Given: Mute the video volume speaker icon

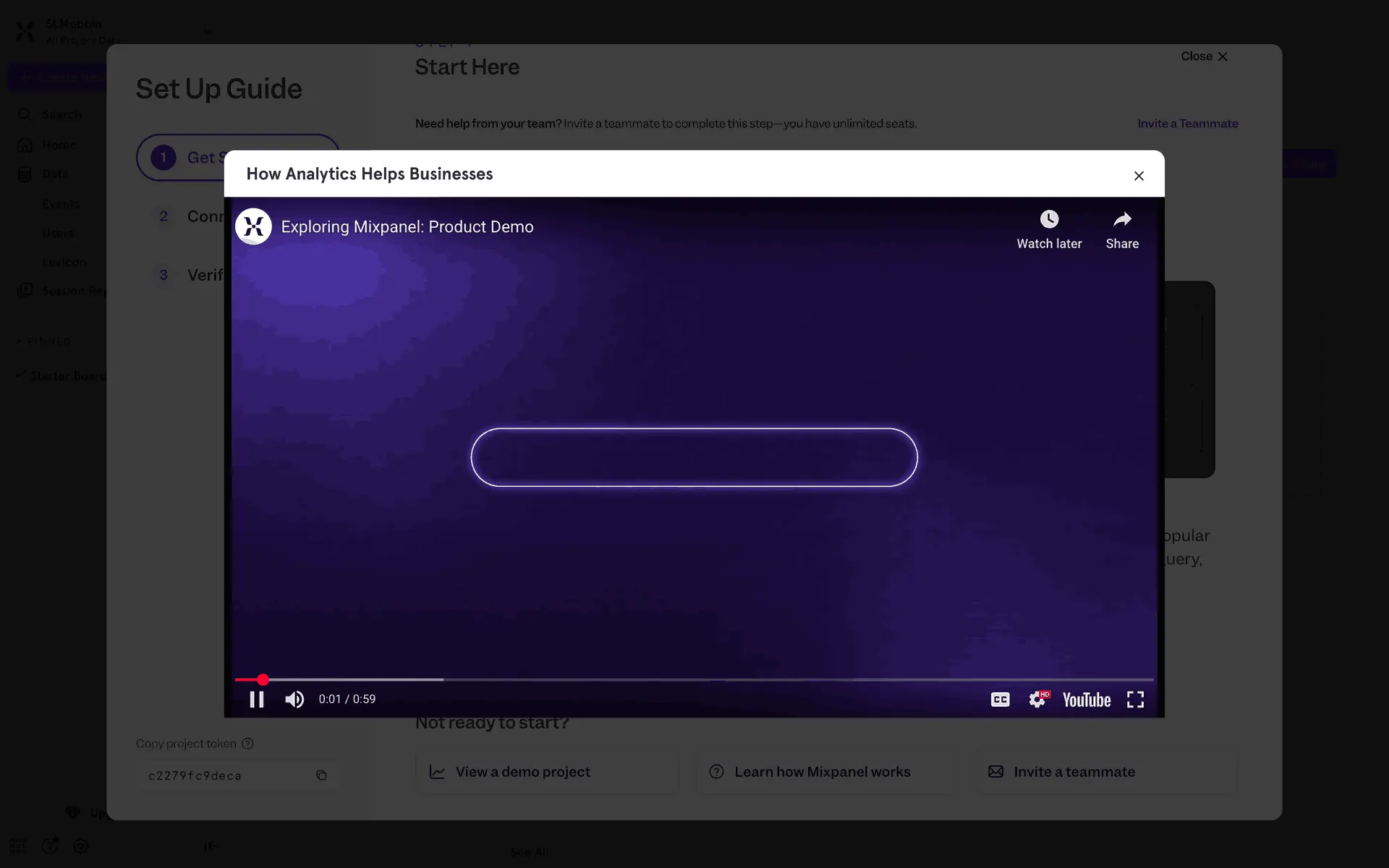Looking at the screenshot, I should [294, 699].
